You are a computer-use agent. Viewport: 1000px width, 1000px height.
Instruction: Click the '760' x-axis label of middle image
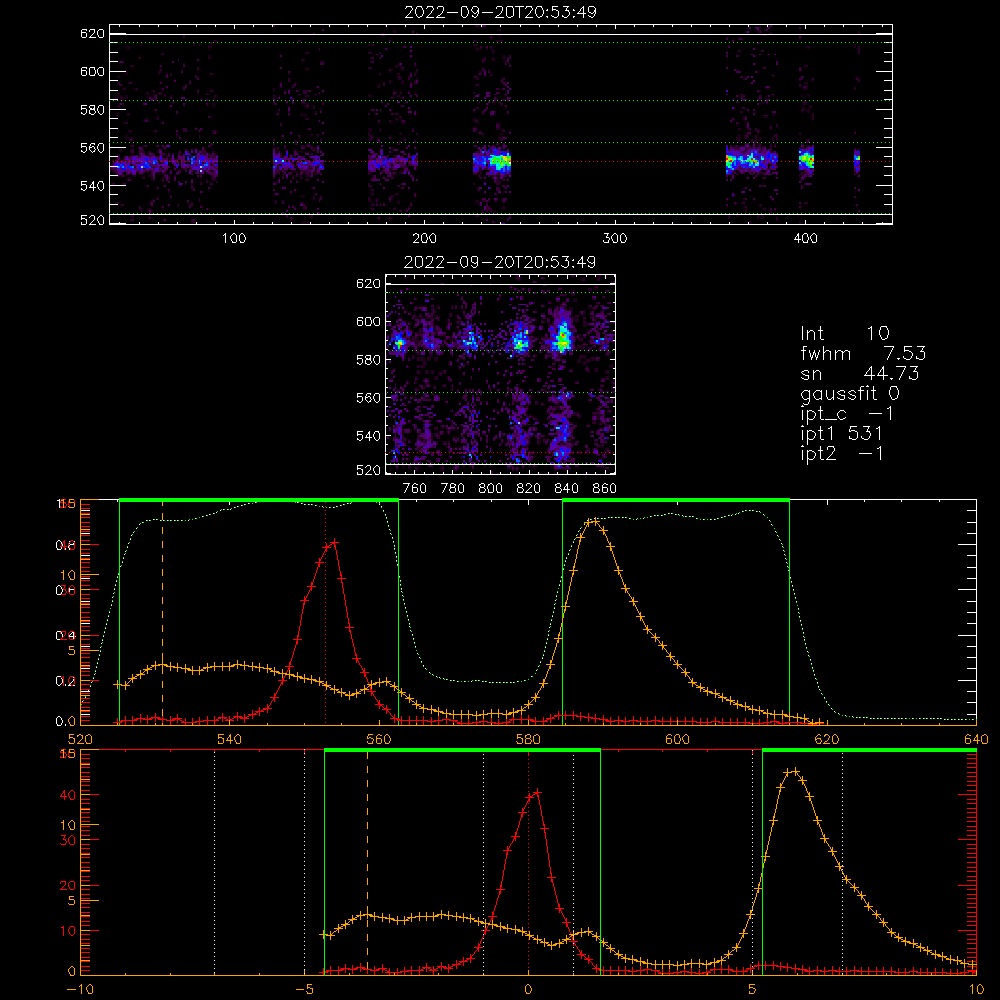415,489
